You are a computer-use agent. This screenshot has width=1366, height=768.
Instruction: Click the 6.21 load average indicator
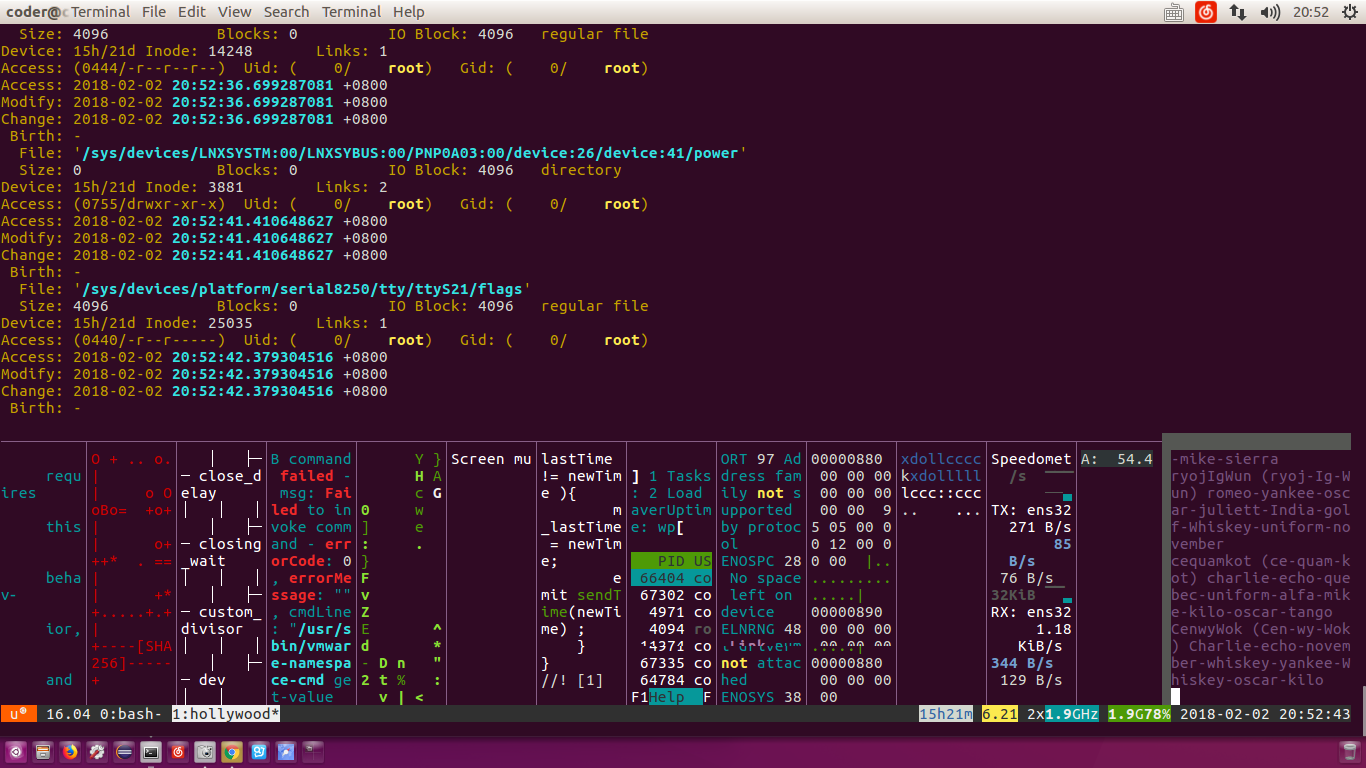999,714
